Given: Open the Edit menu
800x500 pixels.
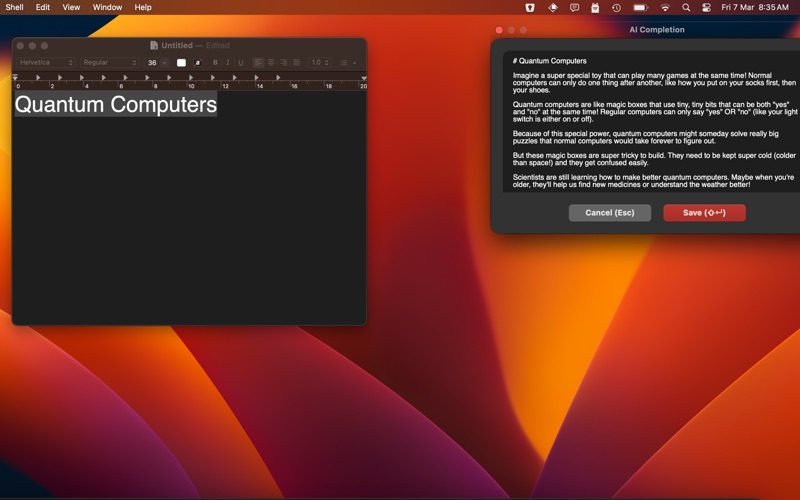Looking at the screenshot, I should (43, 8).
